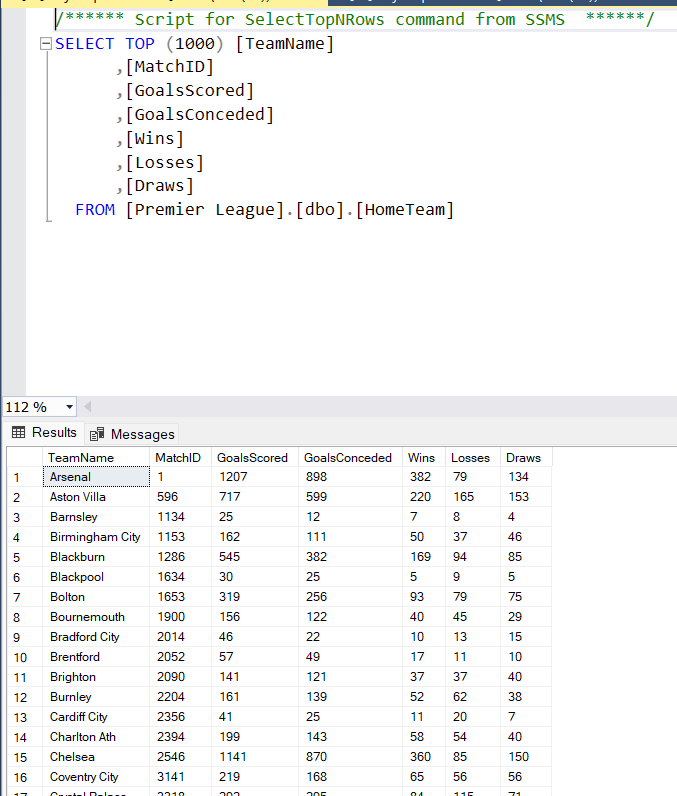Place cursor on [GoalsConceded] in the query
677x796 pixels.
[x=199, y=115]
